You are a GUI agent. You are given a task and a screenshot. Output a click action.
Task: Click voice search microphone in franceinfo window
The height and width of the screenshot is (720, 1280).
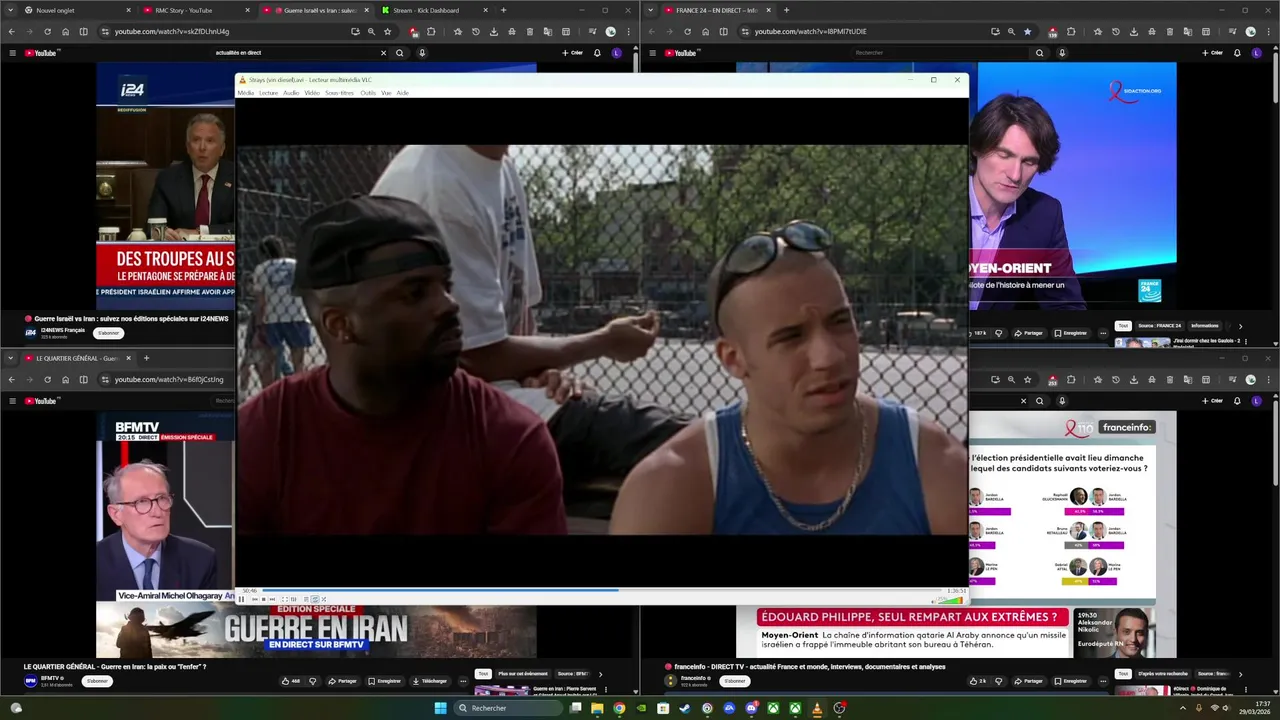[1062, 401]
